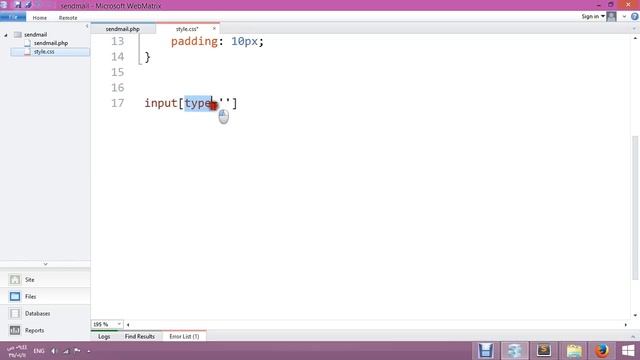Click the sendmail folder icon
Image resolution: width=640 pixels, height=360 pixels.
[x=18, y=35]
